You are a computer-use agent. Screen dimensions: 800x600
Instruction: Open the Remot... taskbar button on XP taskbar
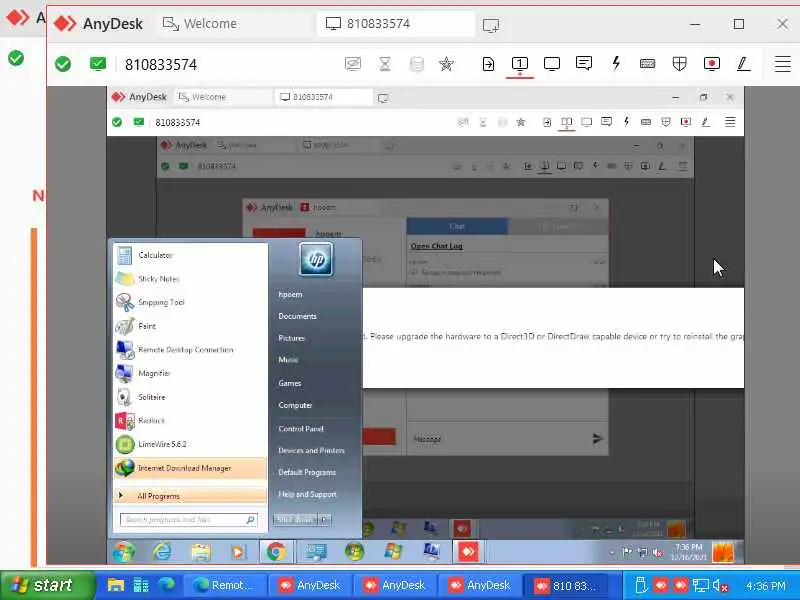(225, 585)
